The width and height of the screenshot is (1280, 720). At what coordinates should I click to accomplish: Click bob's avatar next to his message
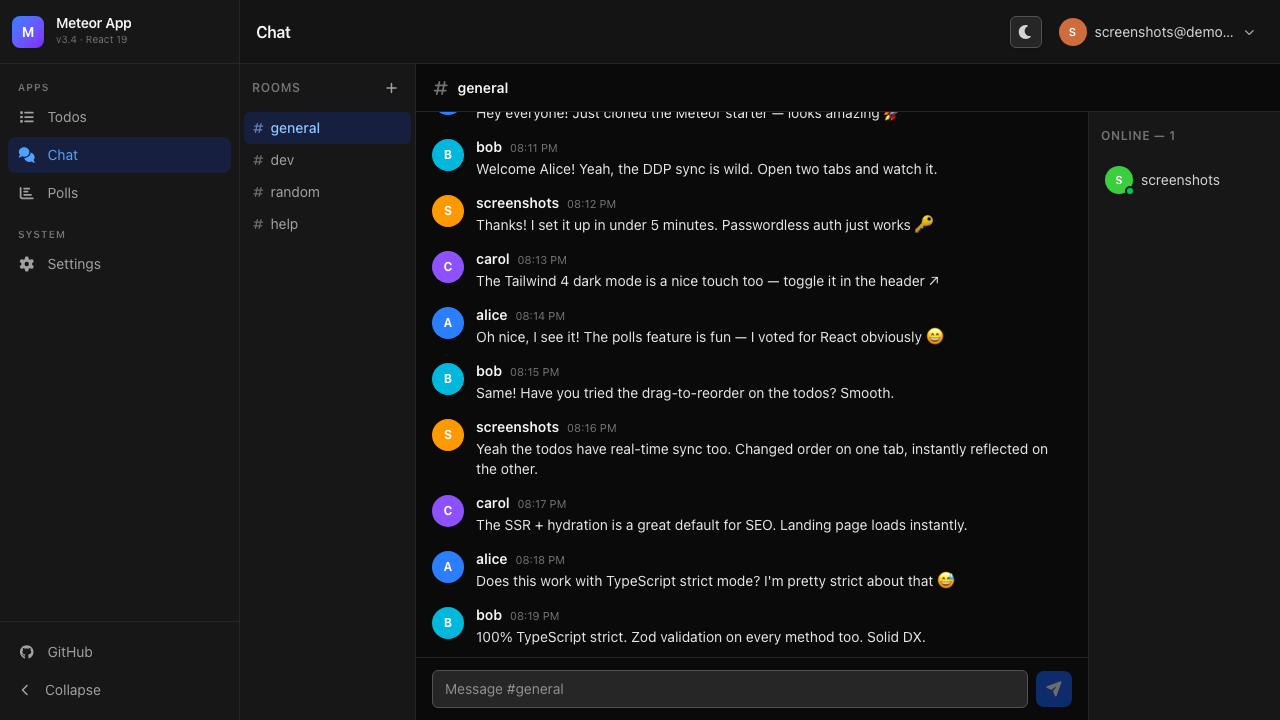(447, 155)
